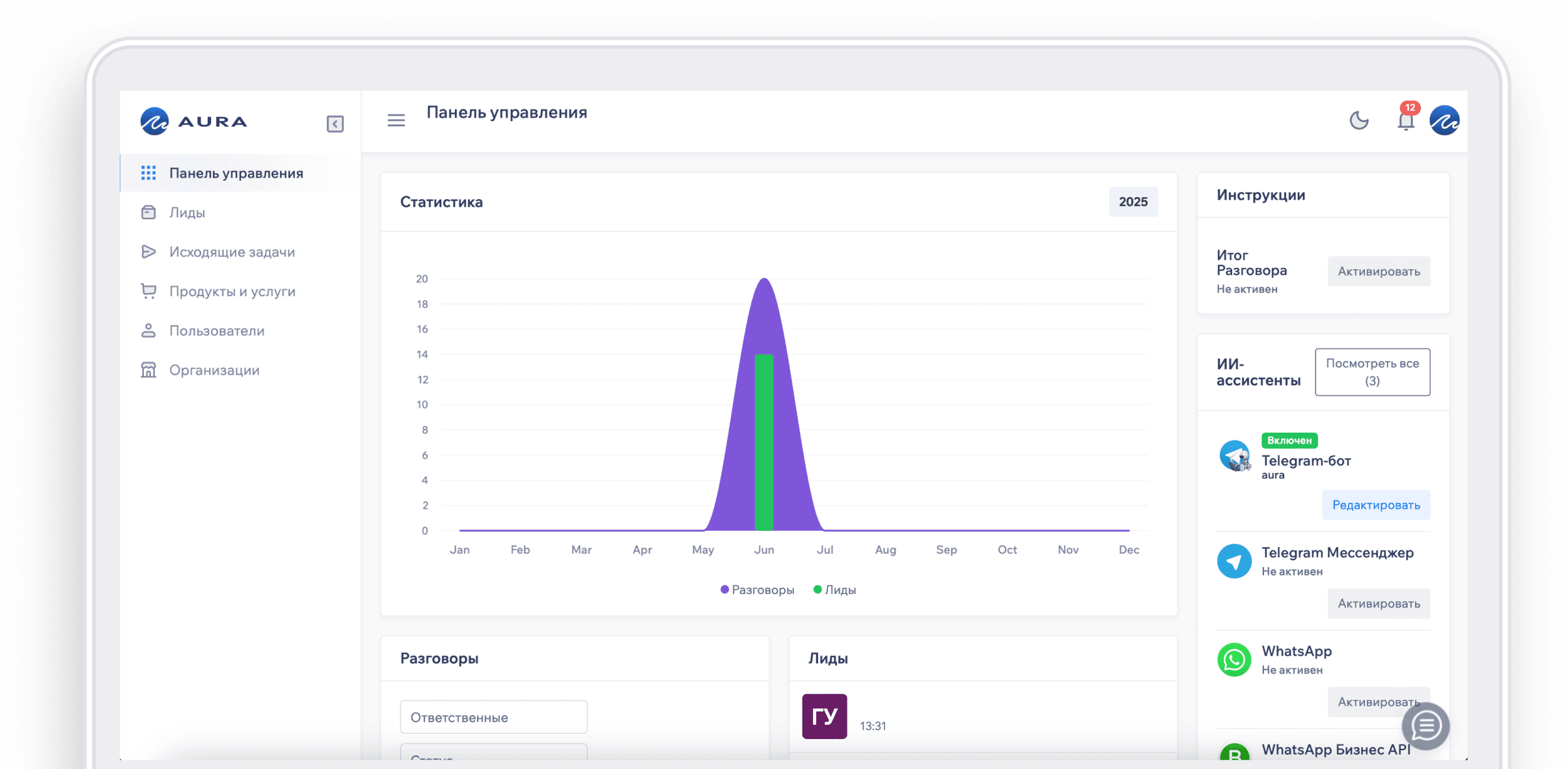Open the 2025 year selector
Screen dimensions: 1568x769
point(1133,202)
